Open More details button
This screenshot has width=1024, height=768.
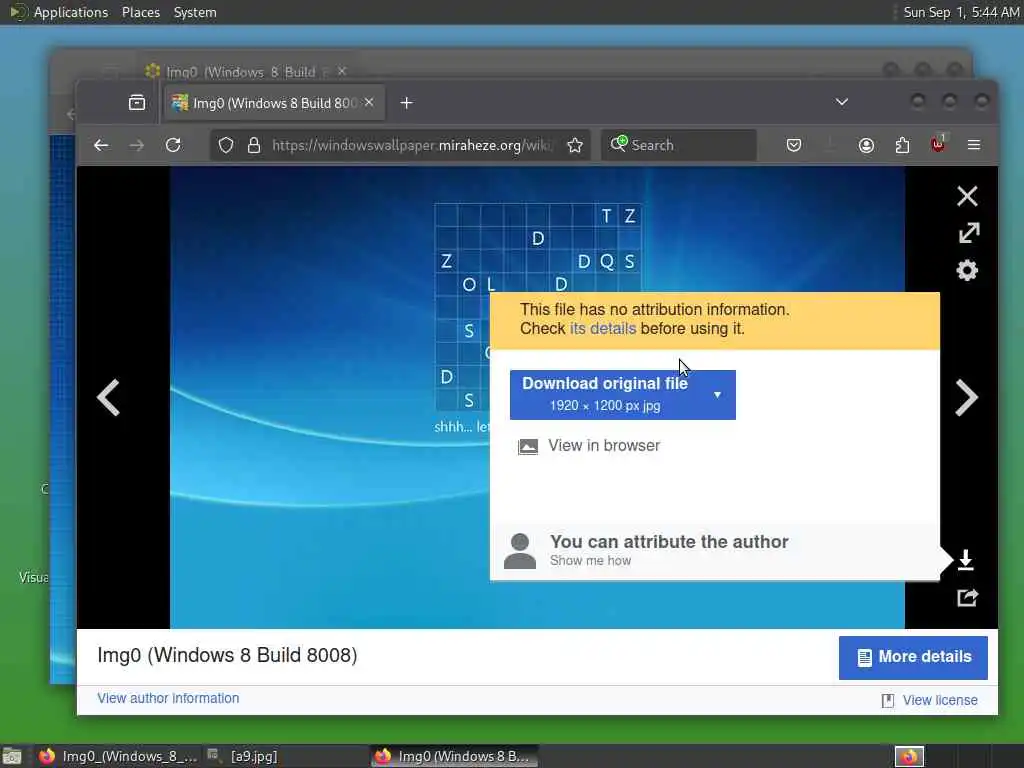click(913, 658)
